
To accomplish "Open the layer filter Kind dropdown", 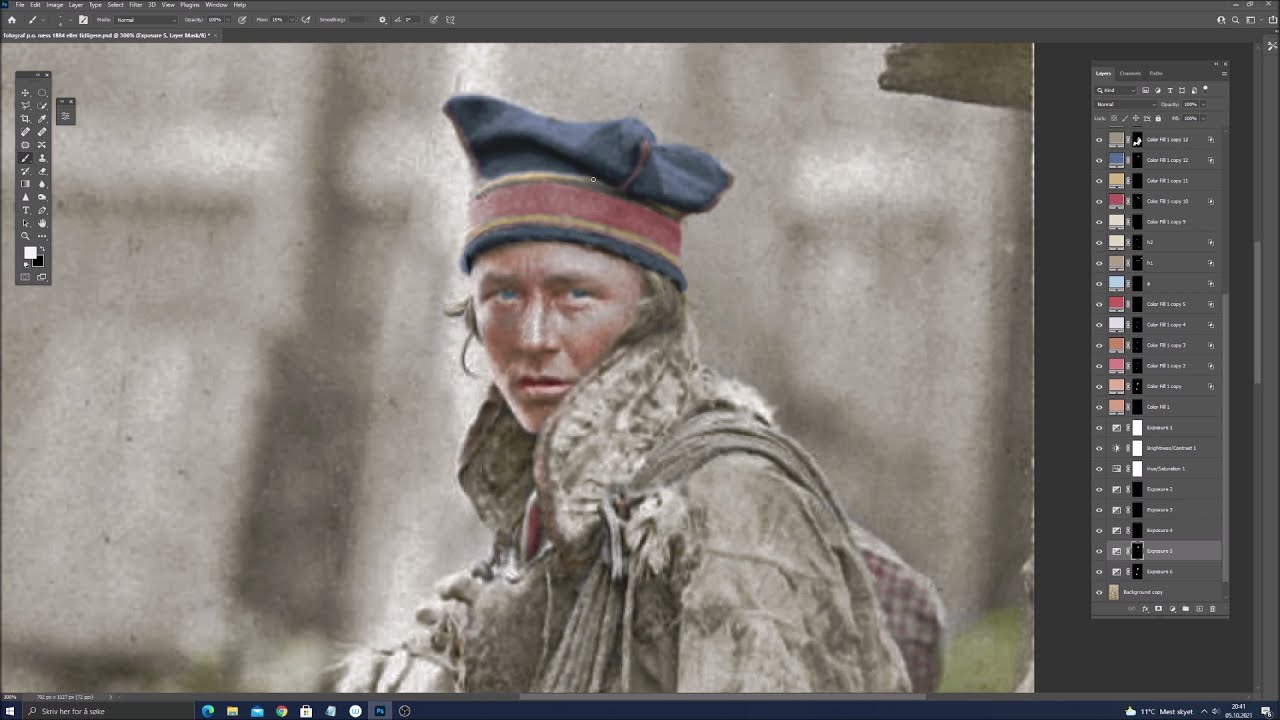I will tap(1115, 90).
